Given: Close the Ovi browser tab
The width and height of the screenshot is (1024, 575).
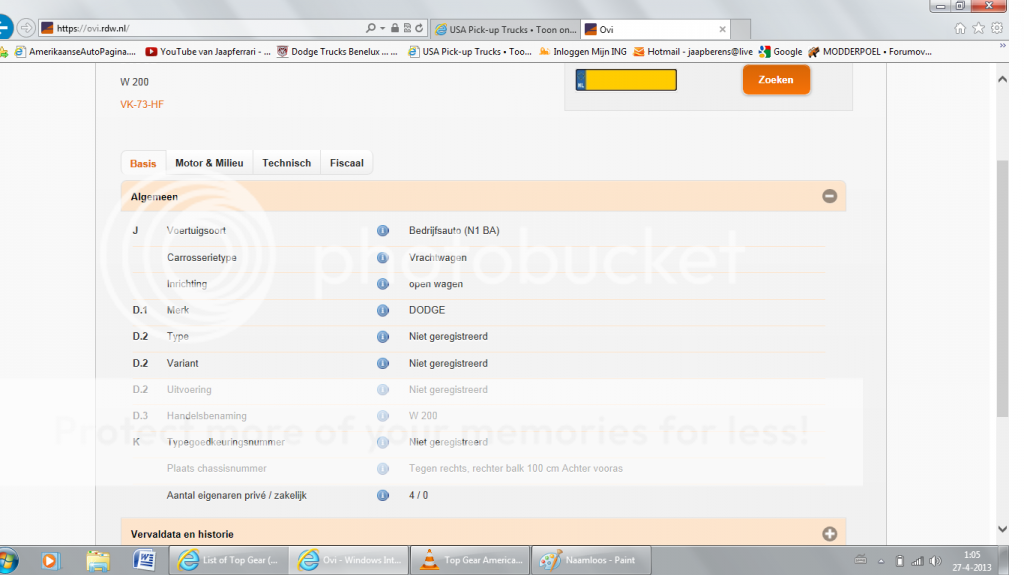Looking at the screenshot, I should 722,29.
